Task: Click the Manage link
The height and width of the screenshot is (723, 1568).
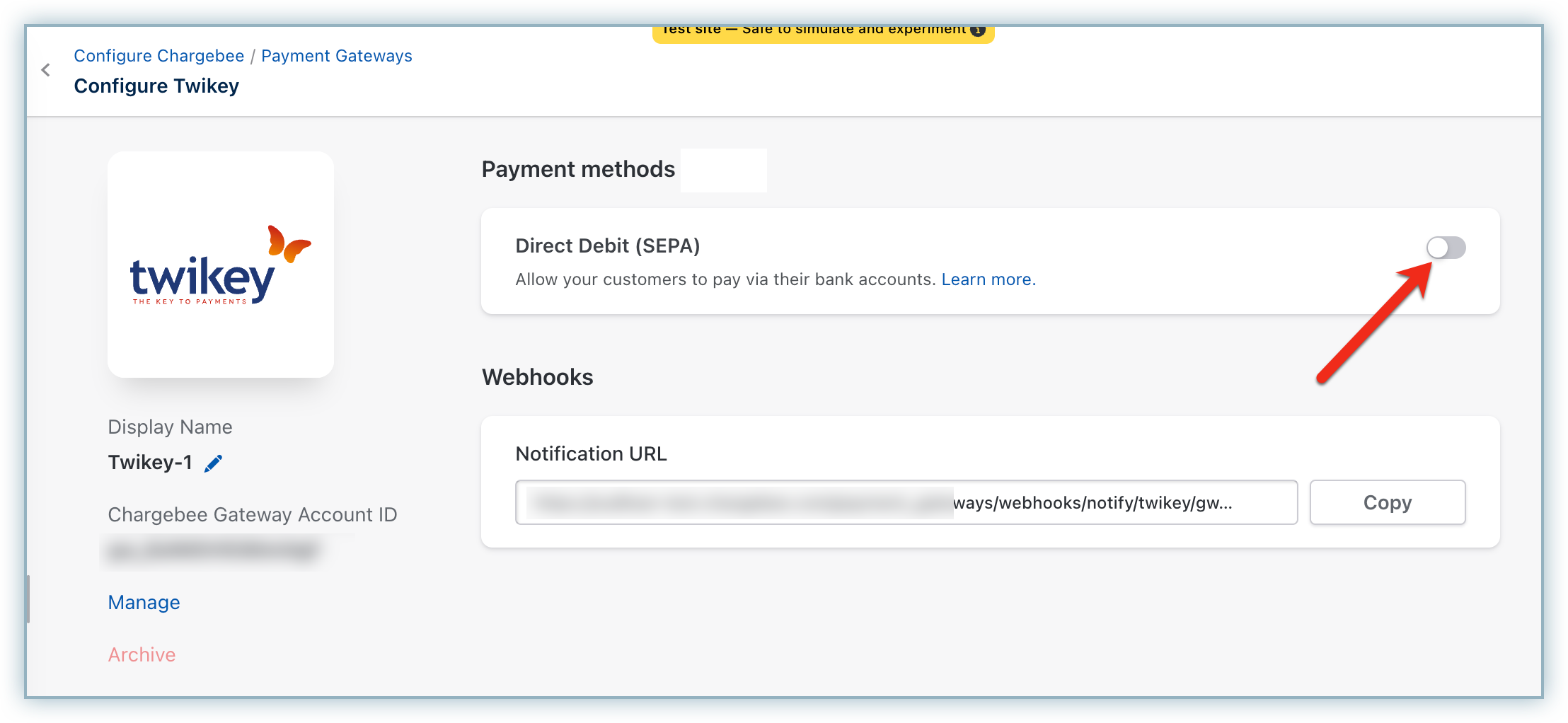Action: (x=144, y=603)
